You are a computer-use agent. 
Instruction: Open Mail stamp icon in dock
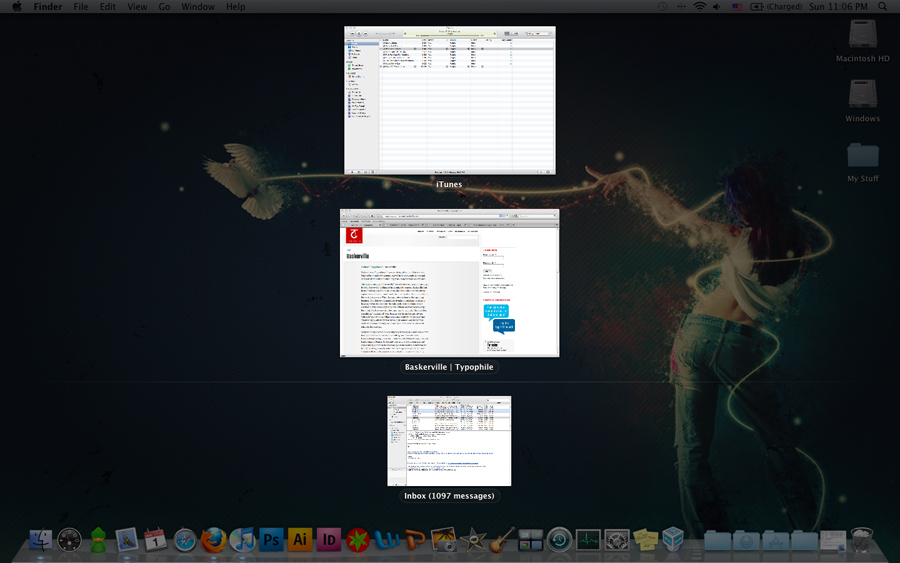point(127,540)
